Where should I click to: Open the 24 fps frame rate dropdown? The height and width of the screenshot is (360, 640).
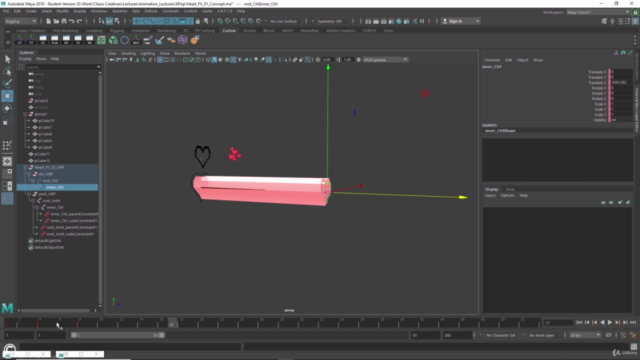[585, 335]
